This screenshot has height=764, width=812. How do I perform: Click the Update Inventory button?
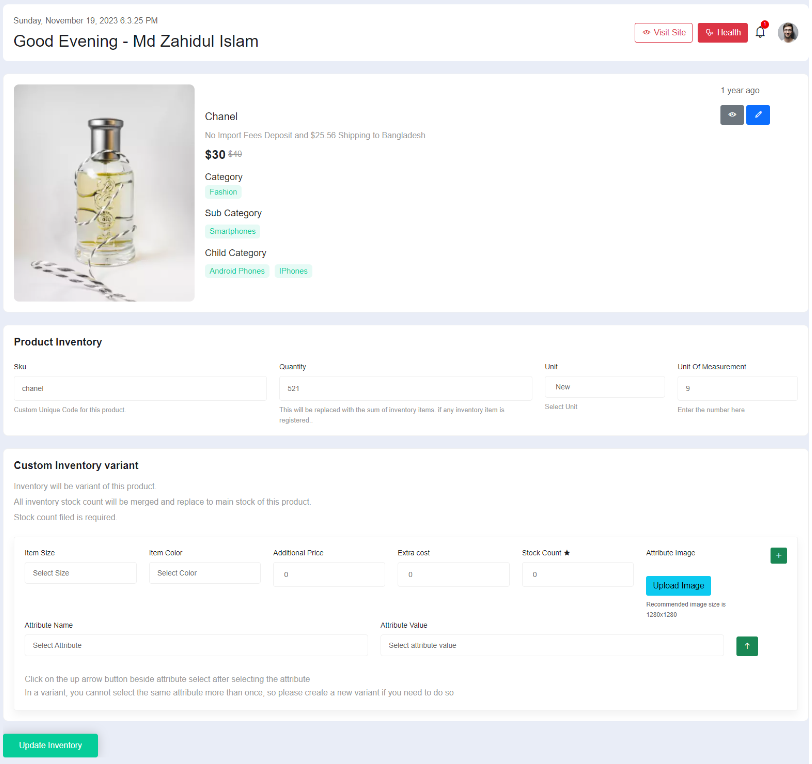50,745
